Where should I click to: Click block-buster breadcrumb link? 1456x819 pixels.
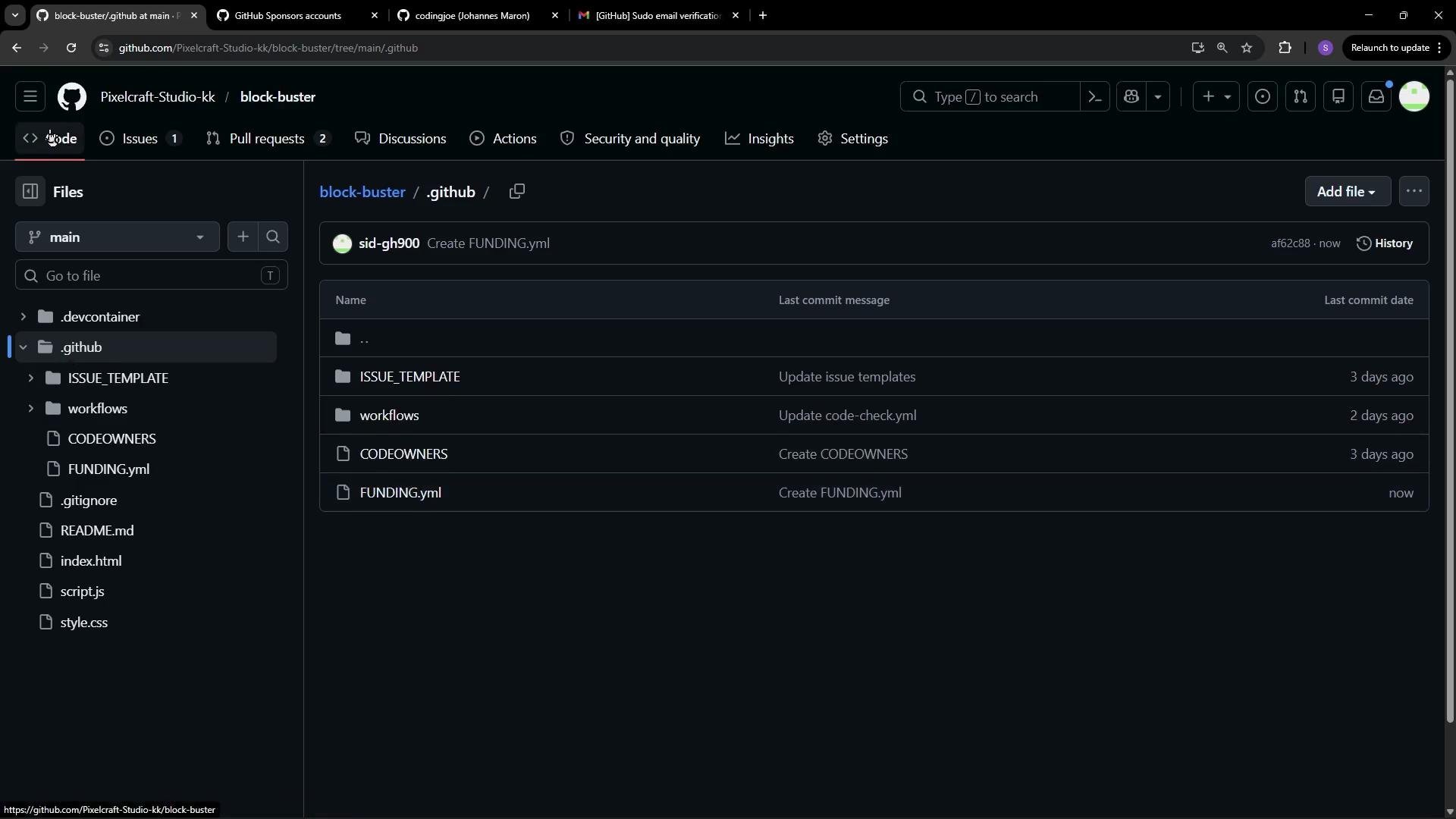click(x=362, y=192)
